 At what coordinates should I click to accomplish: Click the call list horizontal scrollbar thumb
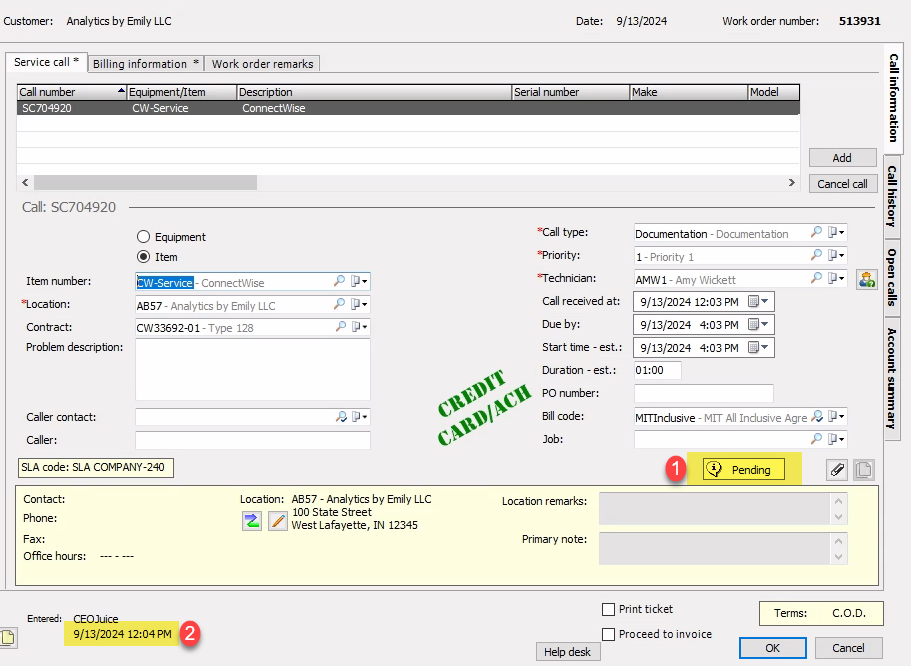point(145,182)
